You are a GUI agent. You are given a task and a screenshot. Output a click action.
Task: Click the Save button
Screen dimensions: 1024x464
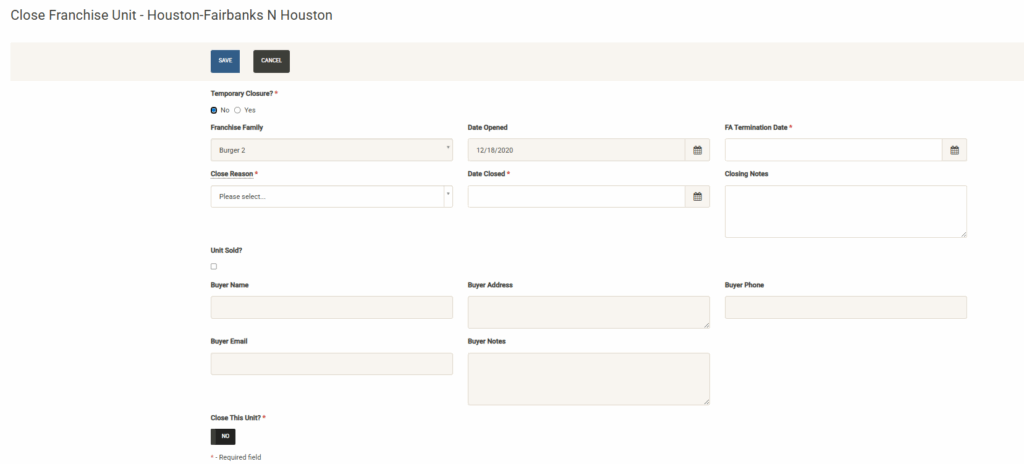(x=225, y=61)
